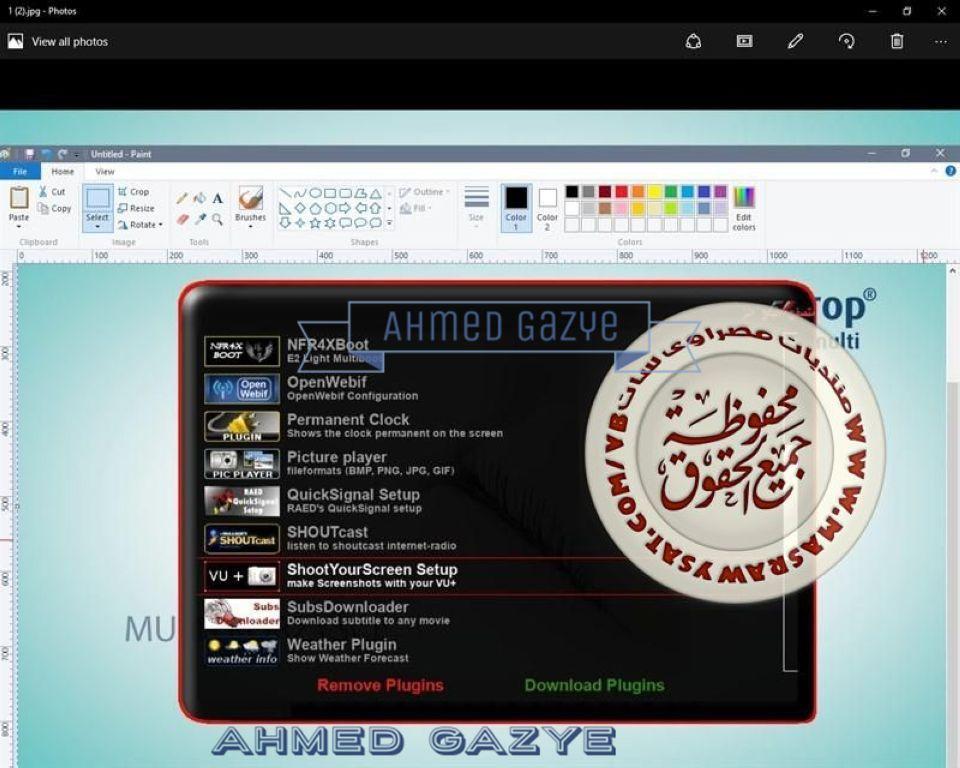Select the Text tool in Paint
The width and height of the screenshot is (960, 768).
click(x=217, y=198)
